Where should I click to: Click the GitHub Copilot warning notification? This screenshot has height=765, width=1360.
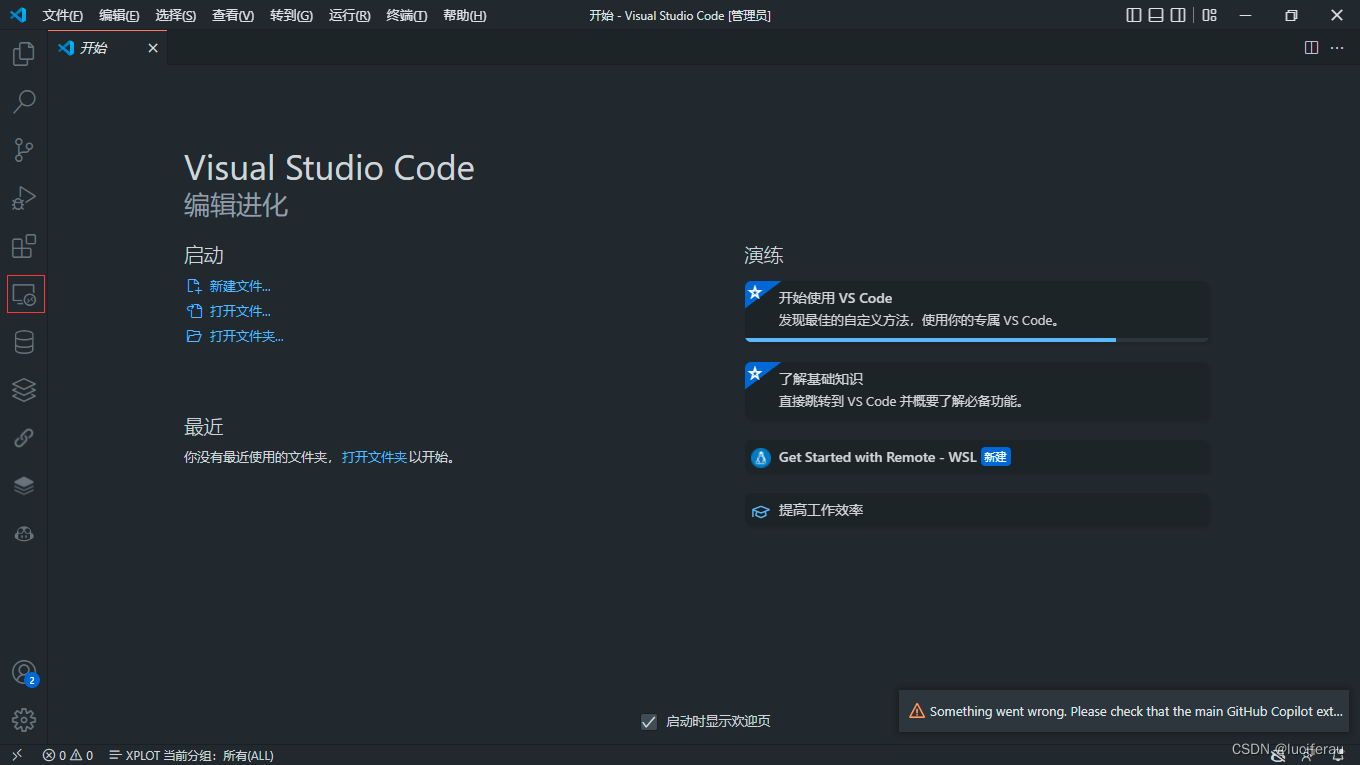(x=1124, y=711)
